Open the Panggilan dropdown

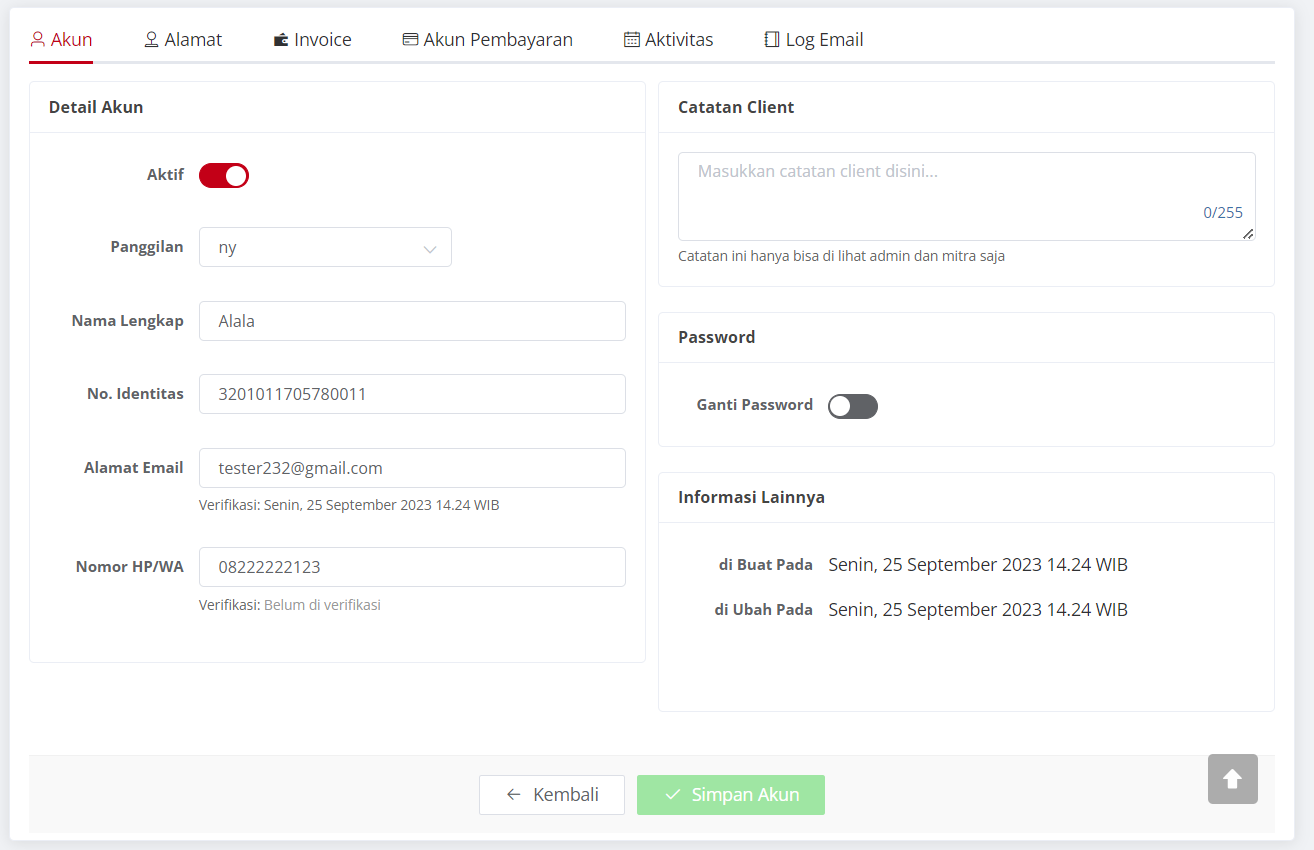click(325, 247)
